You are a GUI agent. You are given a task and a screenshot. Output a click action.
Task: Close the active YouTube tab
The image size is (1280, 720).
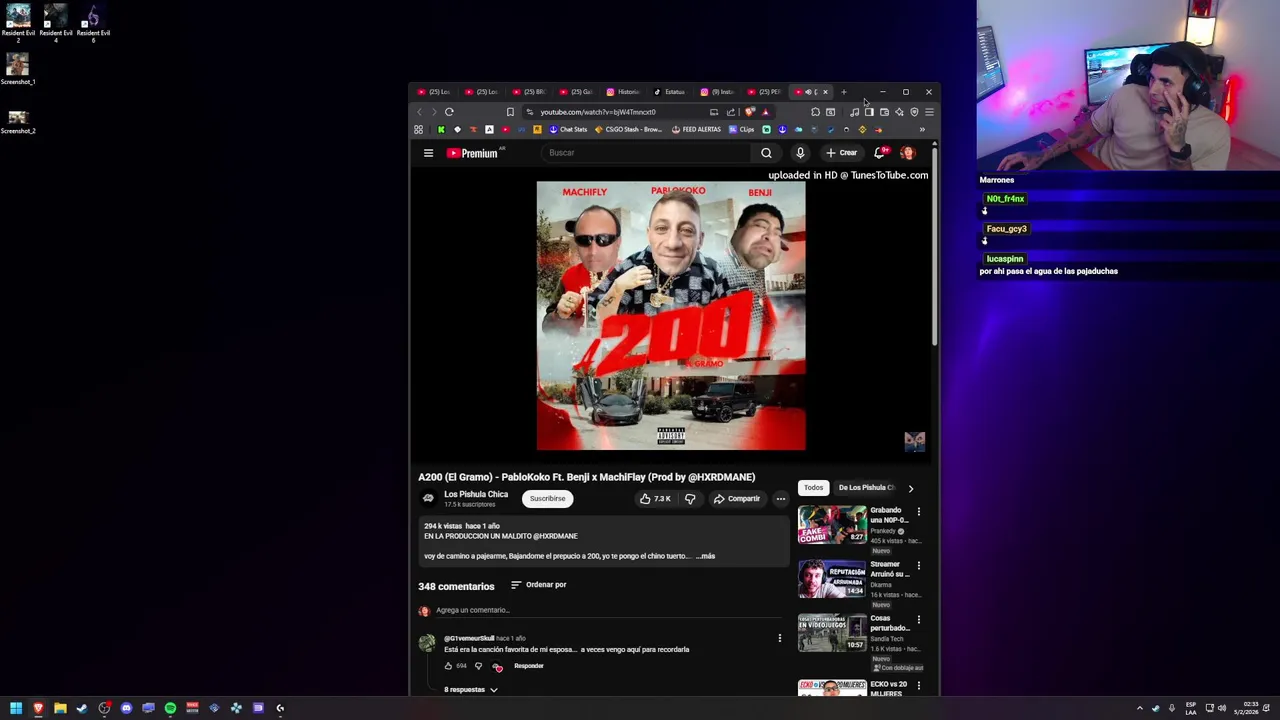tap(825, 92)
